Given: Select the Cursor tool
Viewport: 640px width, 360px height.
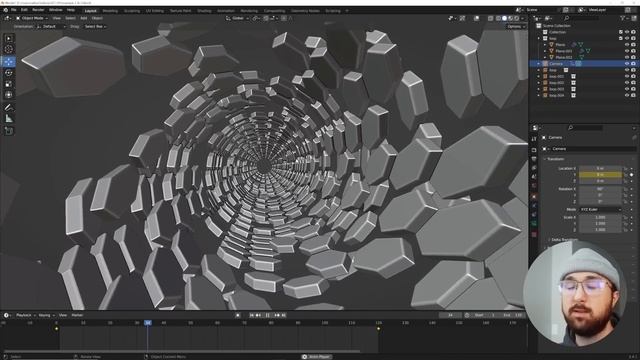Looking at the screenshot, I should click(x=9, y=49).
